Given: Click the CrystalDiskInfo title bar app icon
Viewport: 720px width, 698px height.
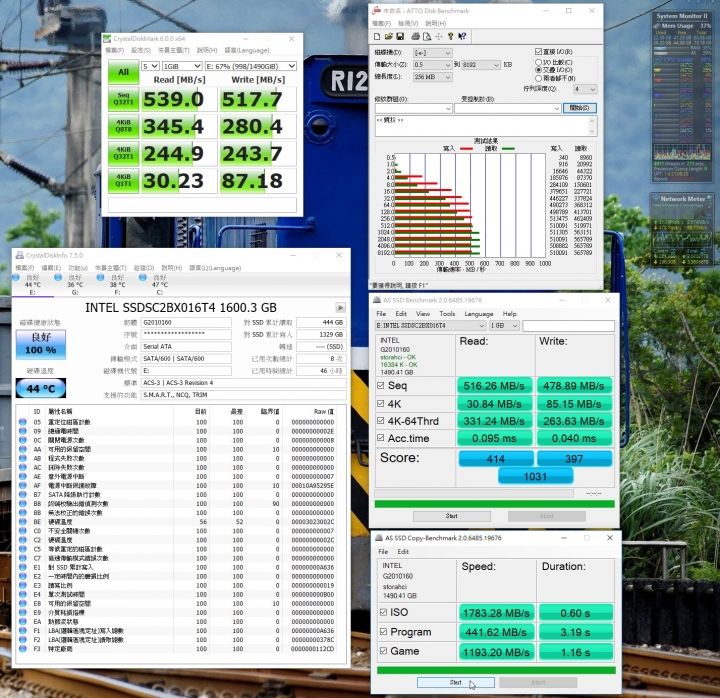Looking at the screenshot, I should click(x=19, y=255).
